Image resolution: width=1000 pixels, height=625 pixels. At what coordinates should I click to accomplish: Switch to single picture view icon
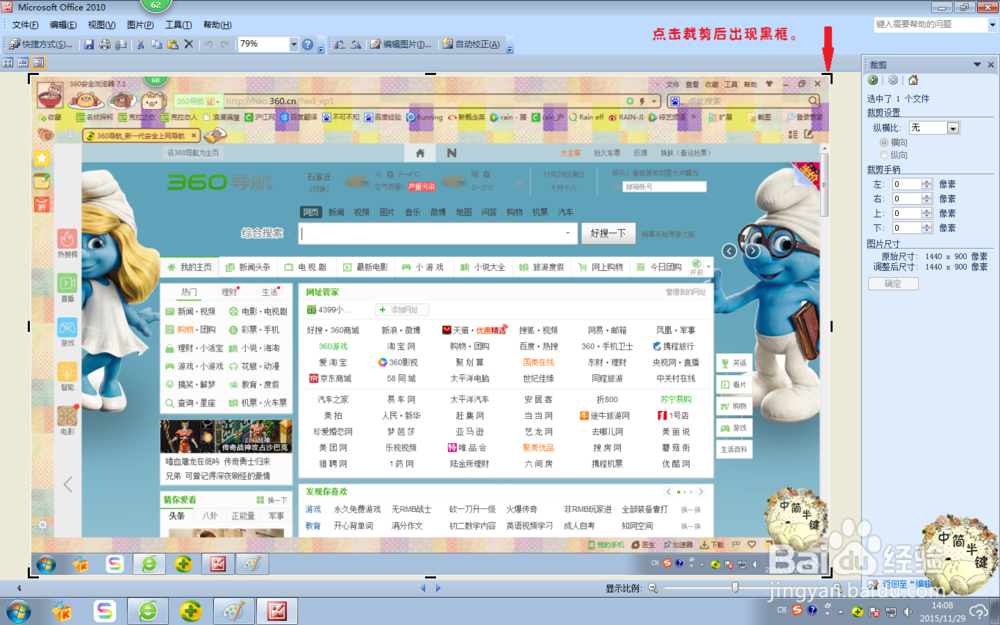click(38, 62)
